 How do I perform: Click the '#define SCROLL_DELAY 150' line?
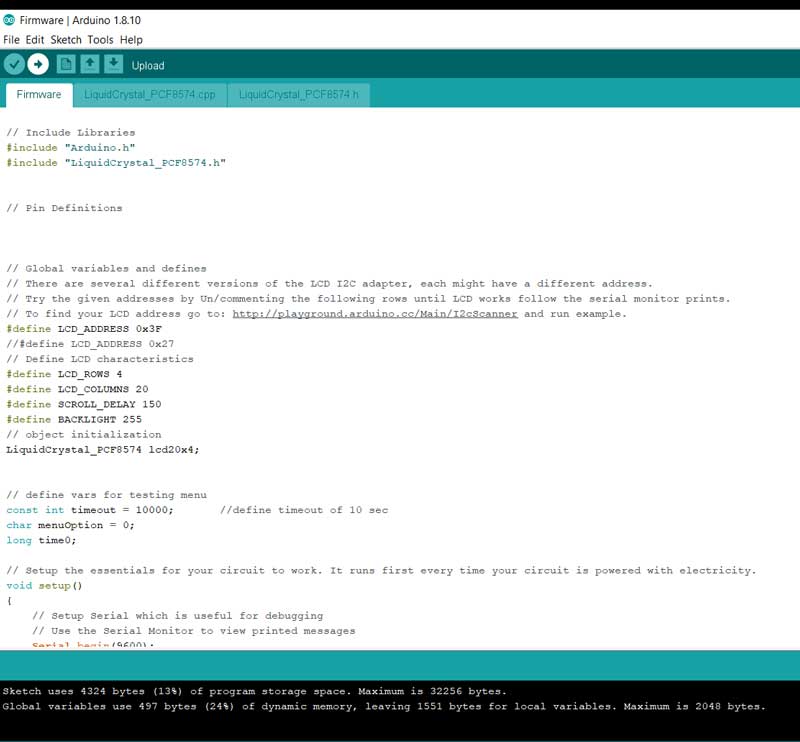84,404
